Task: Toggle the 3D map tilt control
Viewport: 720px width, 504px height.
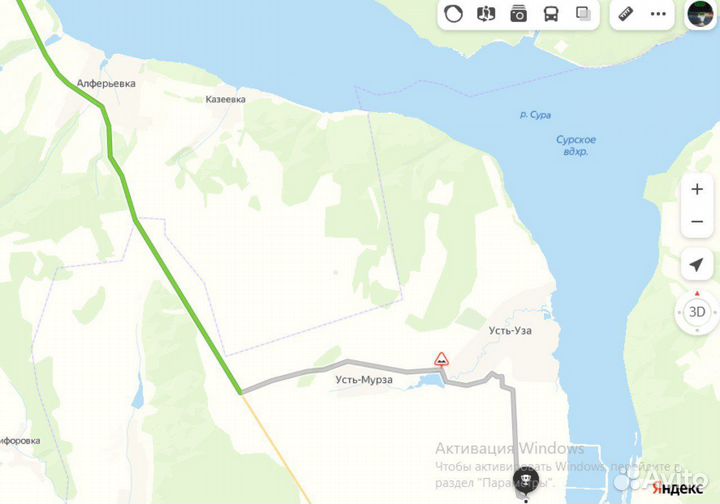Action: pyautogui.click(x=697, y=312)
